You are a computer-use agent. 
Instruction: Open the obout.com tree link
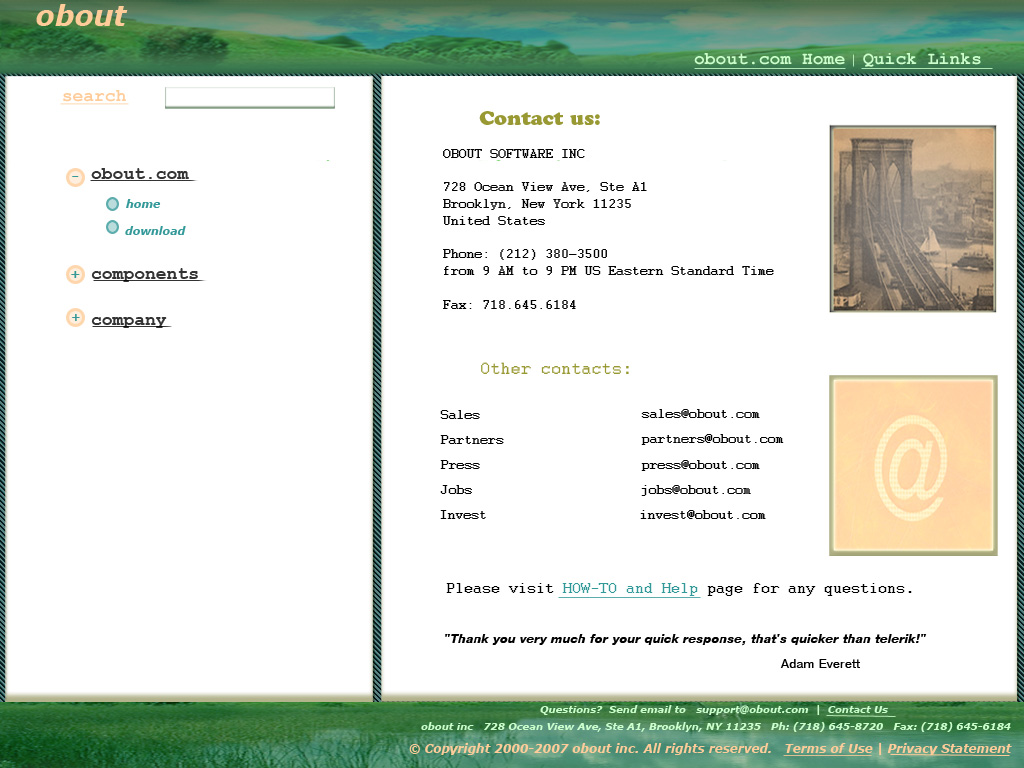tap(140, 174)
